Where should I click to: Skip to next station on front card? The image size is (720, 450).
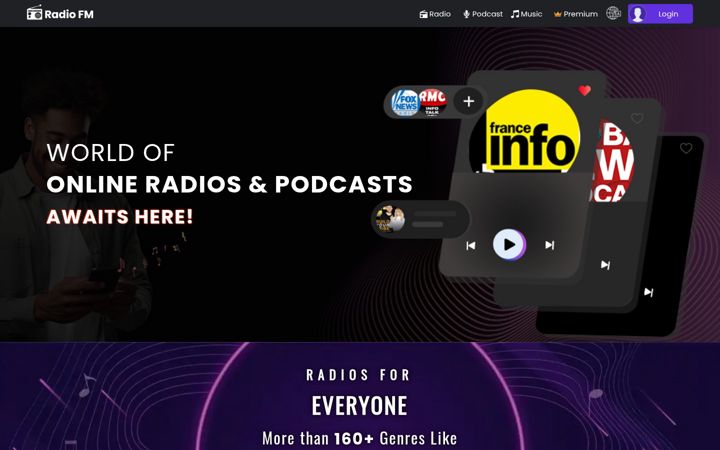(x=550, y=245)
